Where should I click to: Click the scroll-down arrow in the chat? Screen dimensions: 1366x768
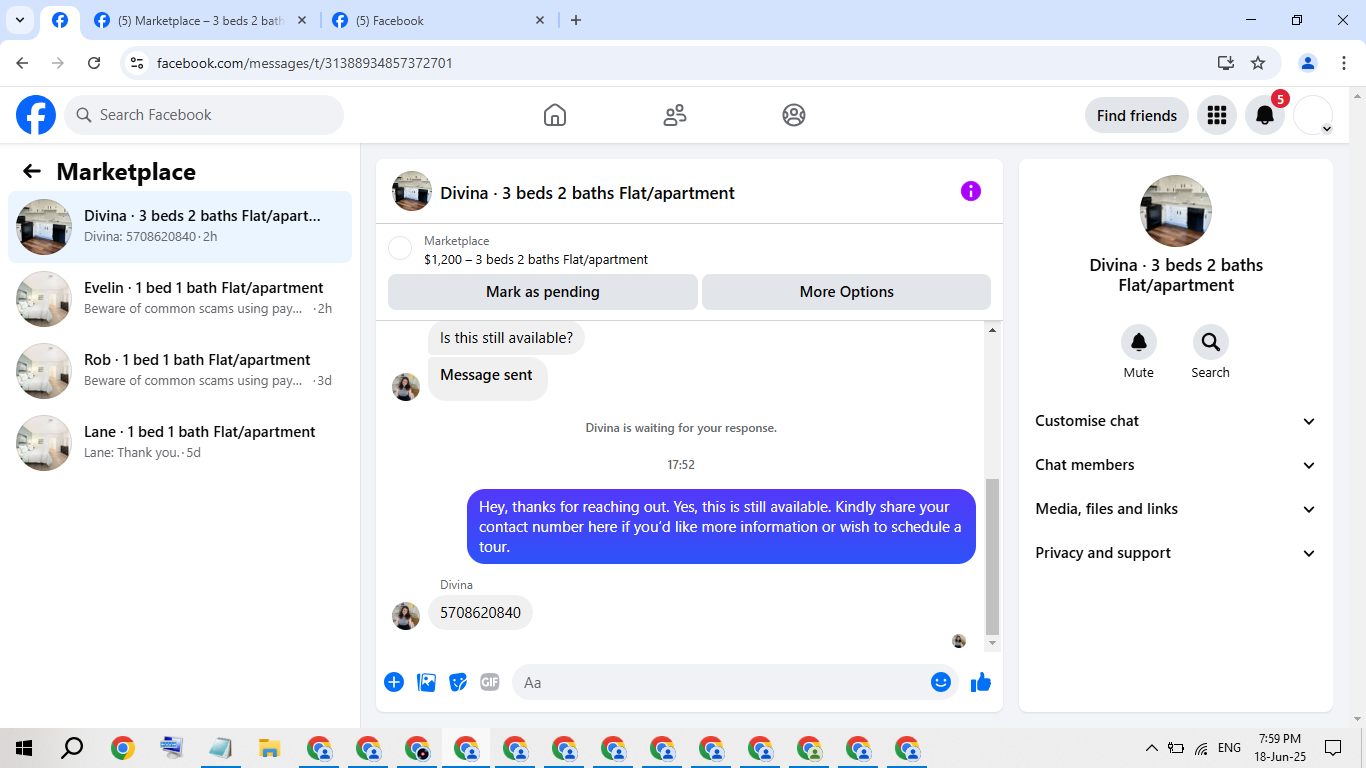[992, 643]
